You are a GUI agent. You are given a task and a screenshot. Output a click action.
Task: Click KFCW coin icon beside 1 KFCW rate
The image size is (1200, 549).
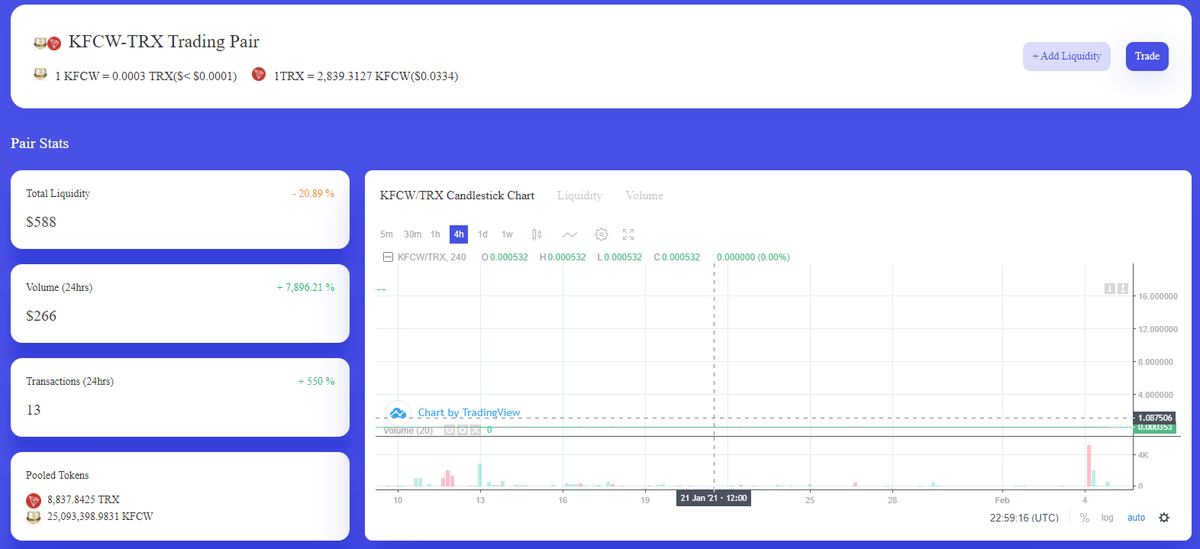[40, 74]
